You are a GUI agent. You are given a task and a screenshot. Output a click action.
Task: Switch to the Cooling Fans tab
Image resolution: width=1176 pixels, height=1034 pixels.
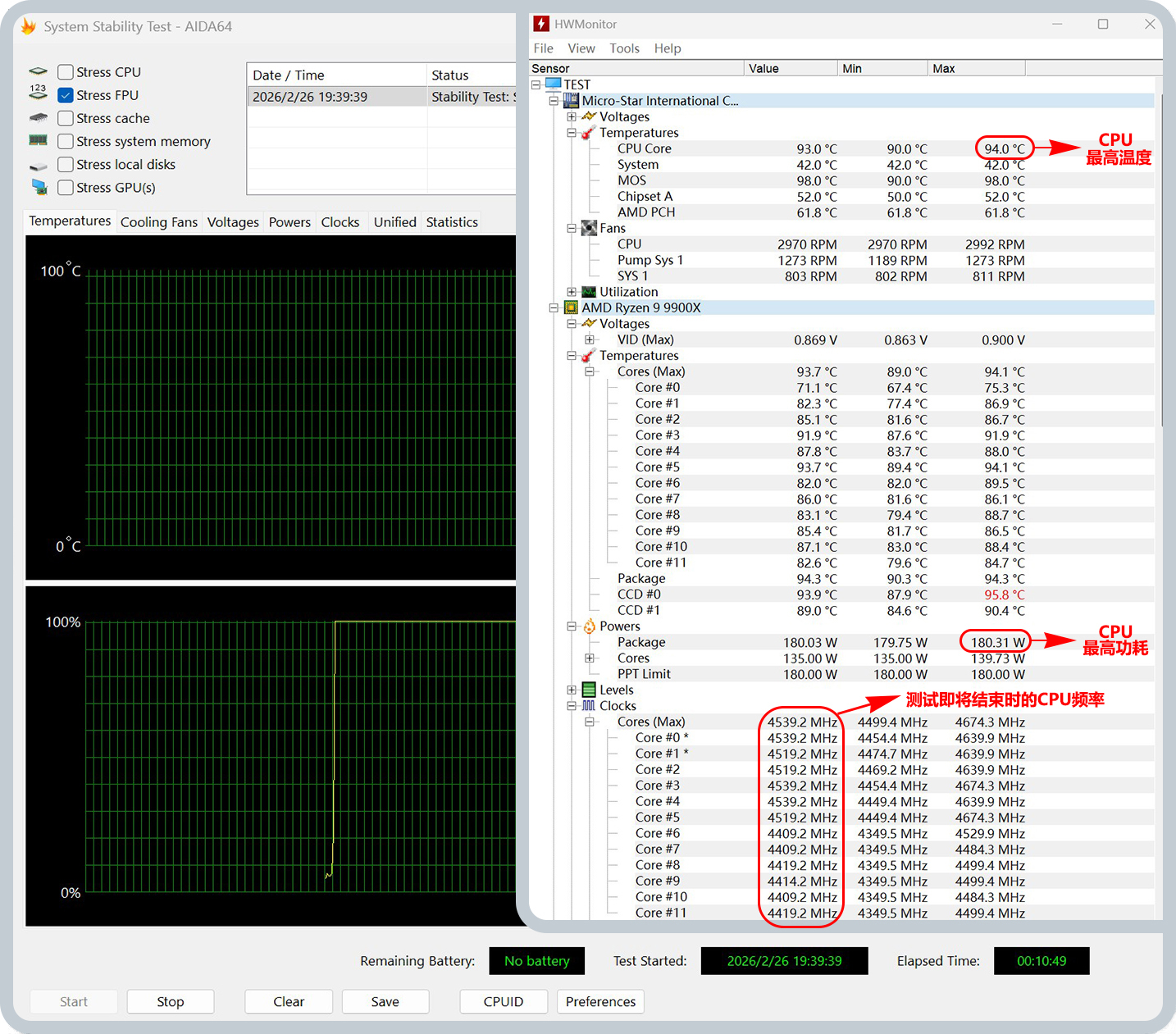158,222
